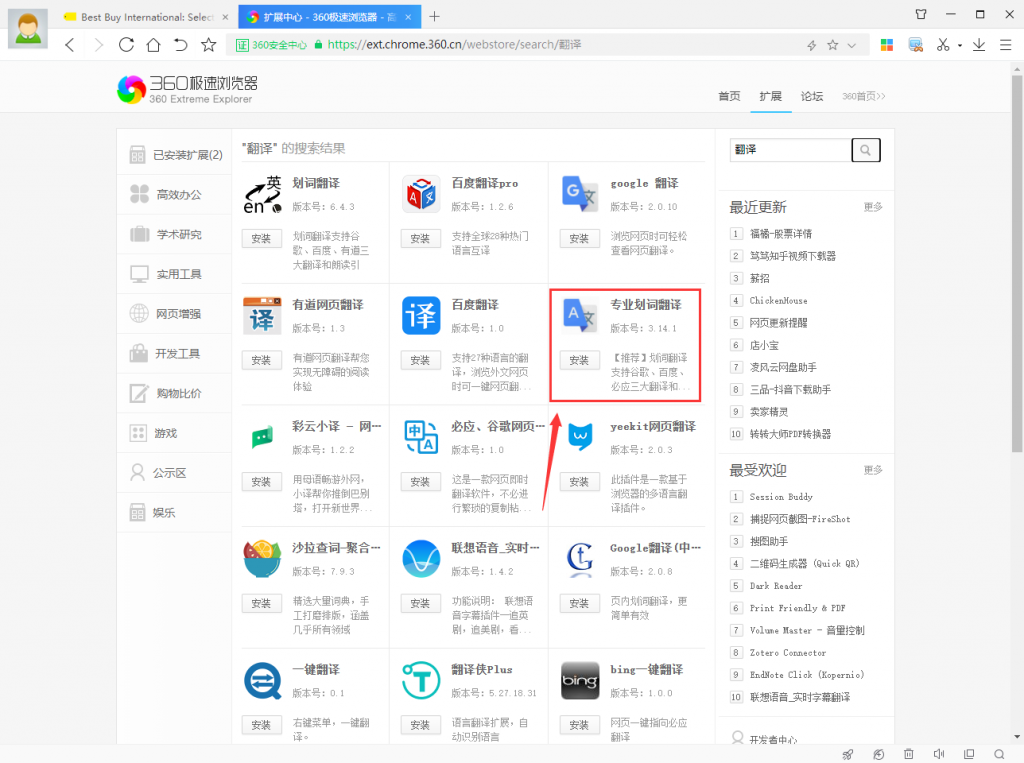Install 百度翻译pro extension
The height and width of the screenshot is (763, 1024).
[421, 238]
